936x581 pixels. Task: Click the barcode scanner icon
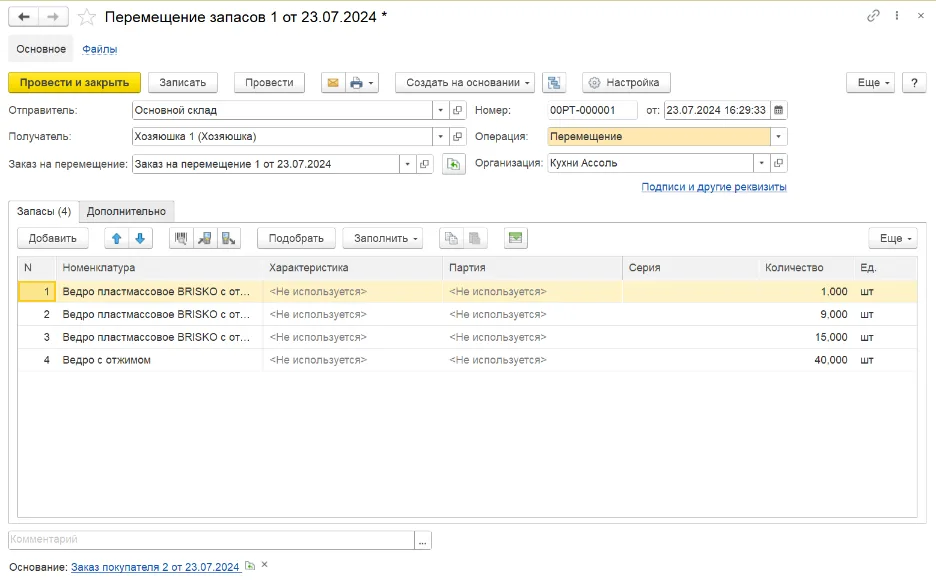pos(181,238)
